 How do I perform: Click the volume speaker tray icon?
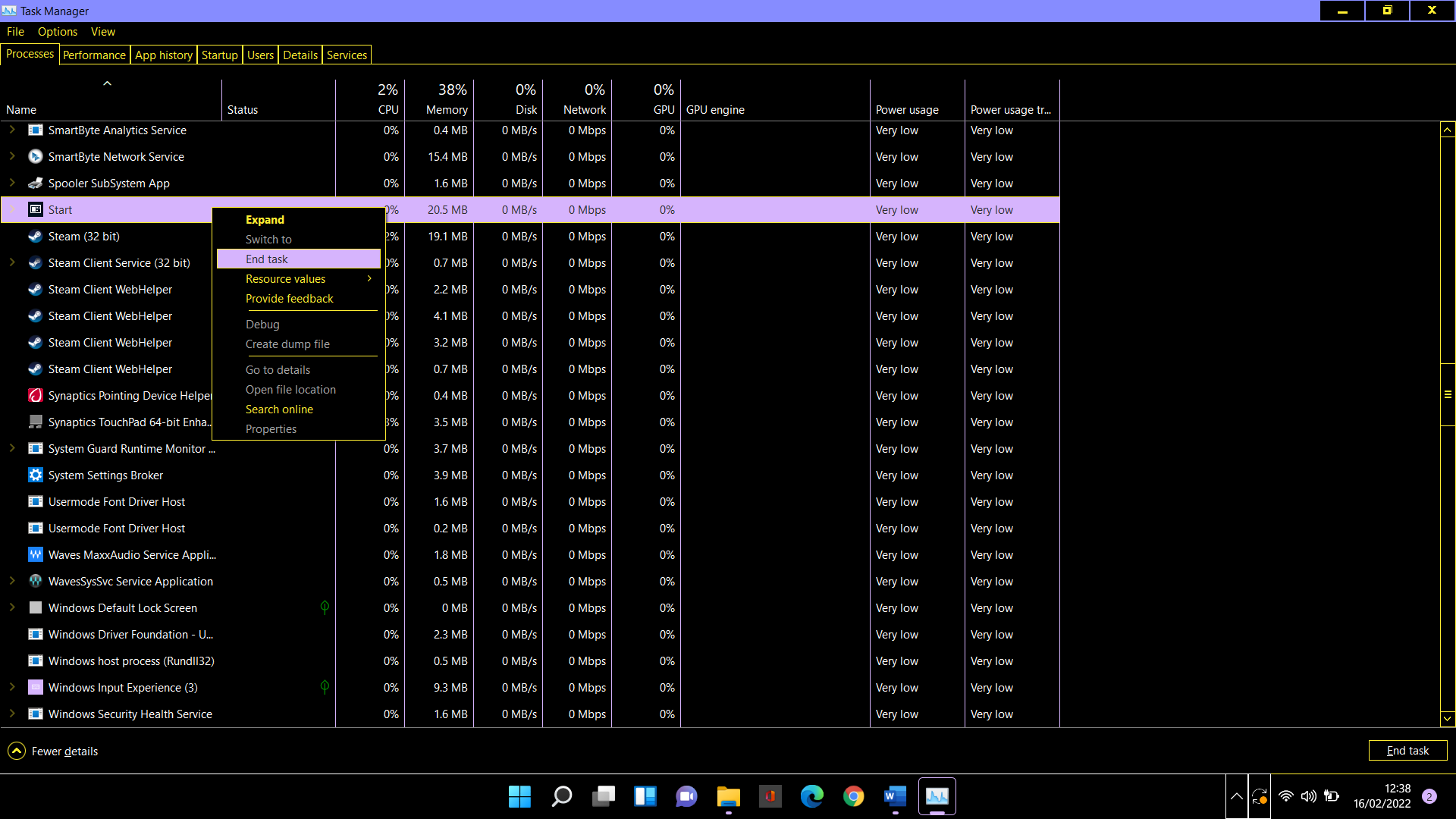(1309, 796)
